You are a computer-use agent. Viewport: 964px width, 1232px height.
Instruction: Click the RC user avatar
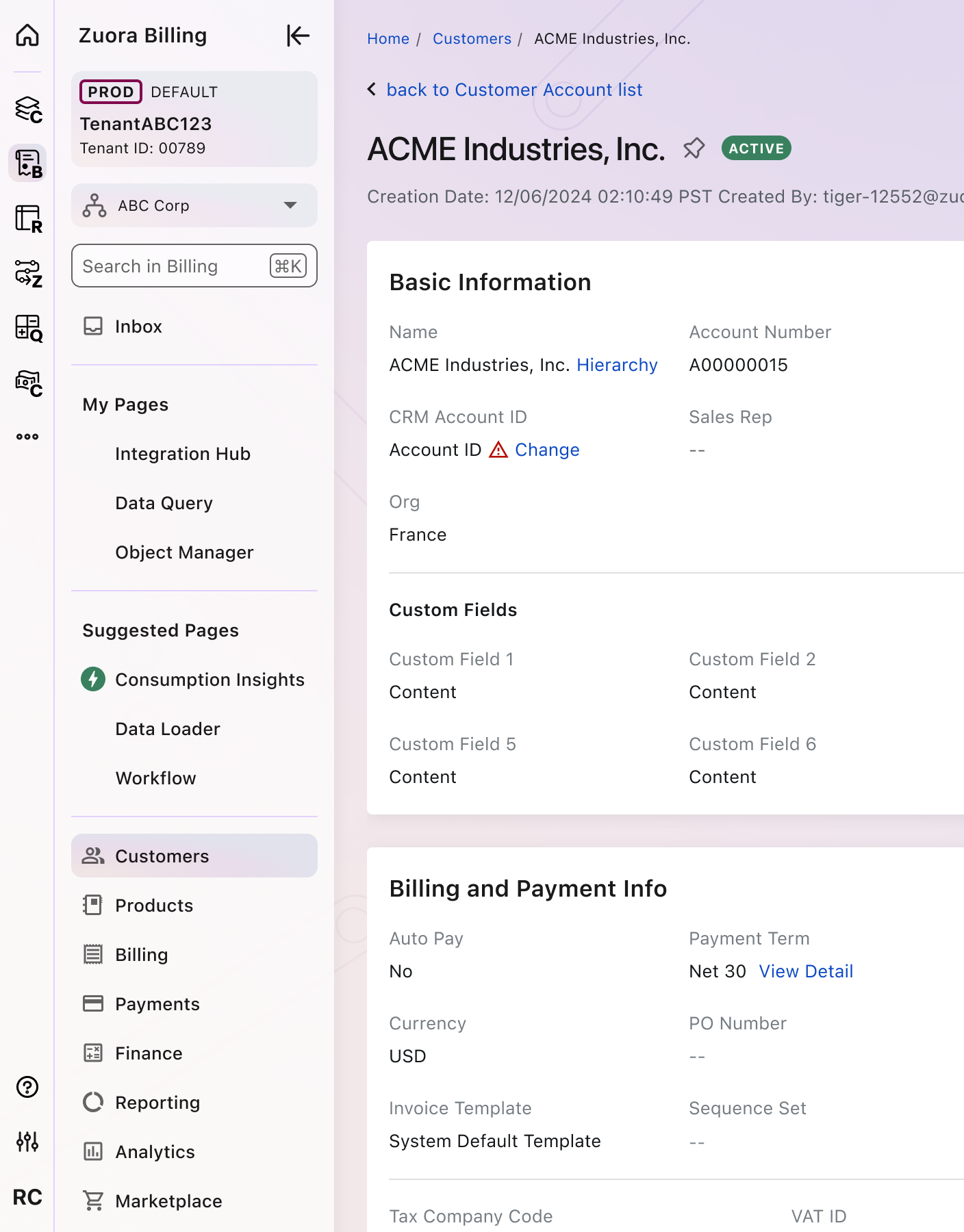27,1197
